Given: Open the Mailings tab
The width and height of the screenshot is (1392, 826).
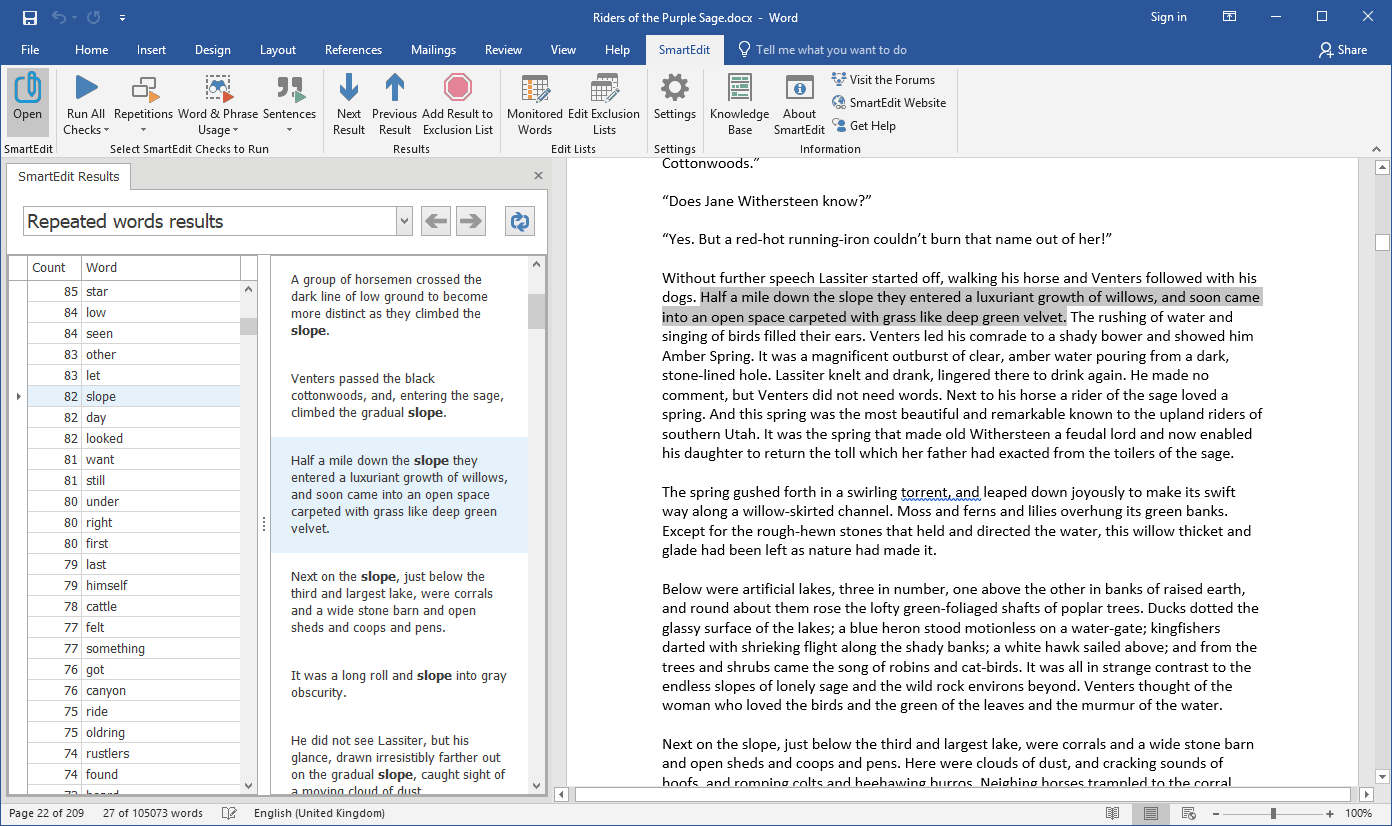Looking at the screenshot, I should coord(433,49).
